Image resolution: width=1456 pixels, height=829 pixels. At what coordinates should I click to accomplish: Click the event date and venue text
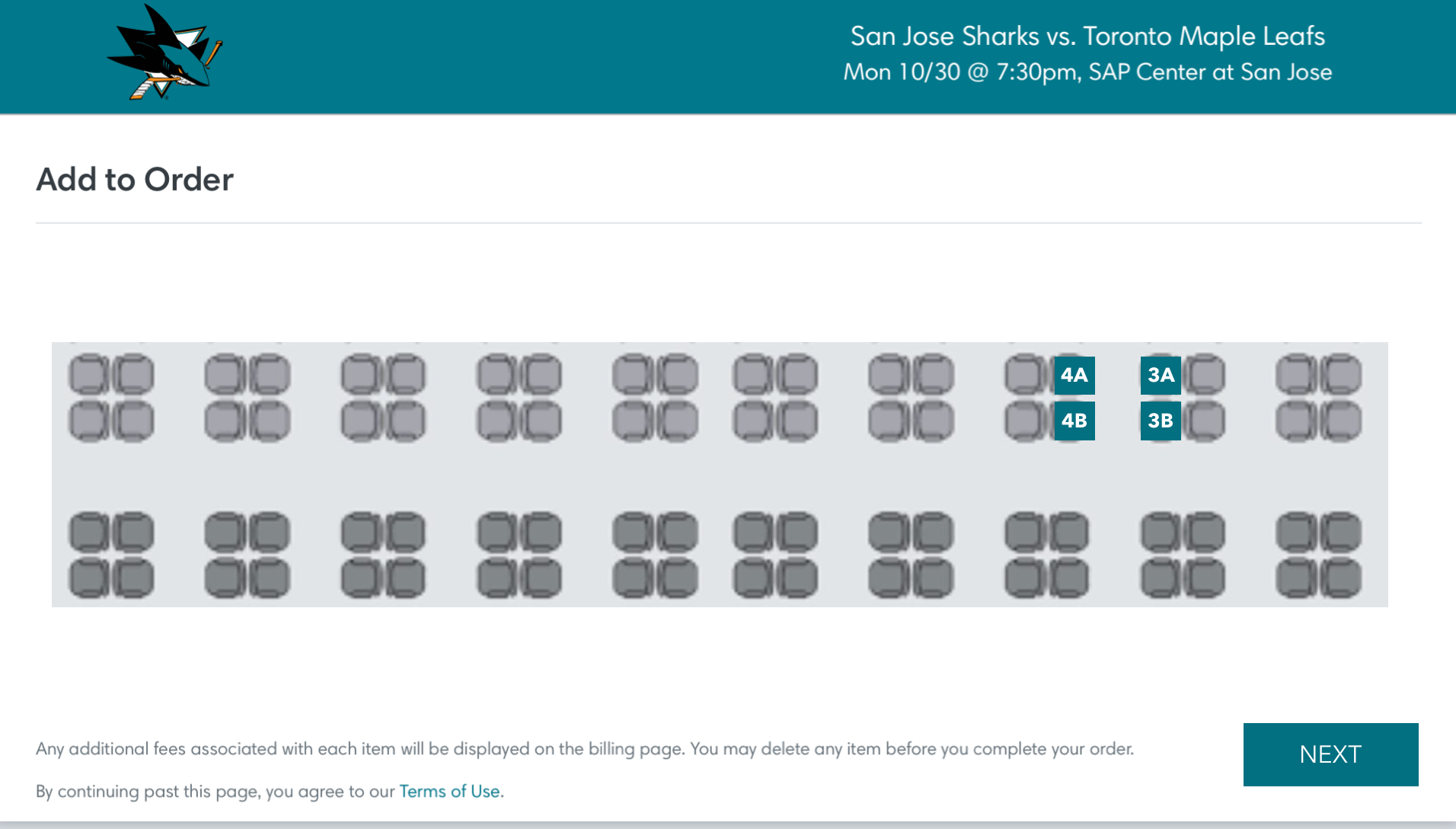[x=1087, y=72]
